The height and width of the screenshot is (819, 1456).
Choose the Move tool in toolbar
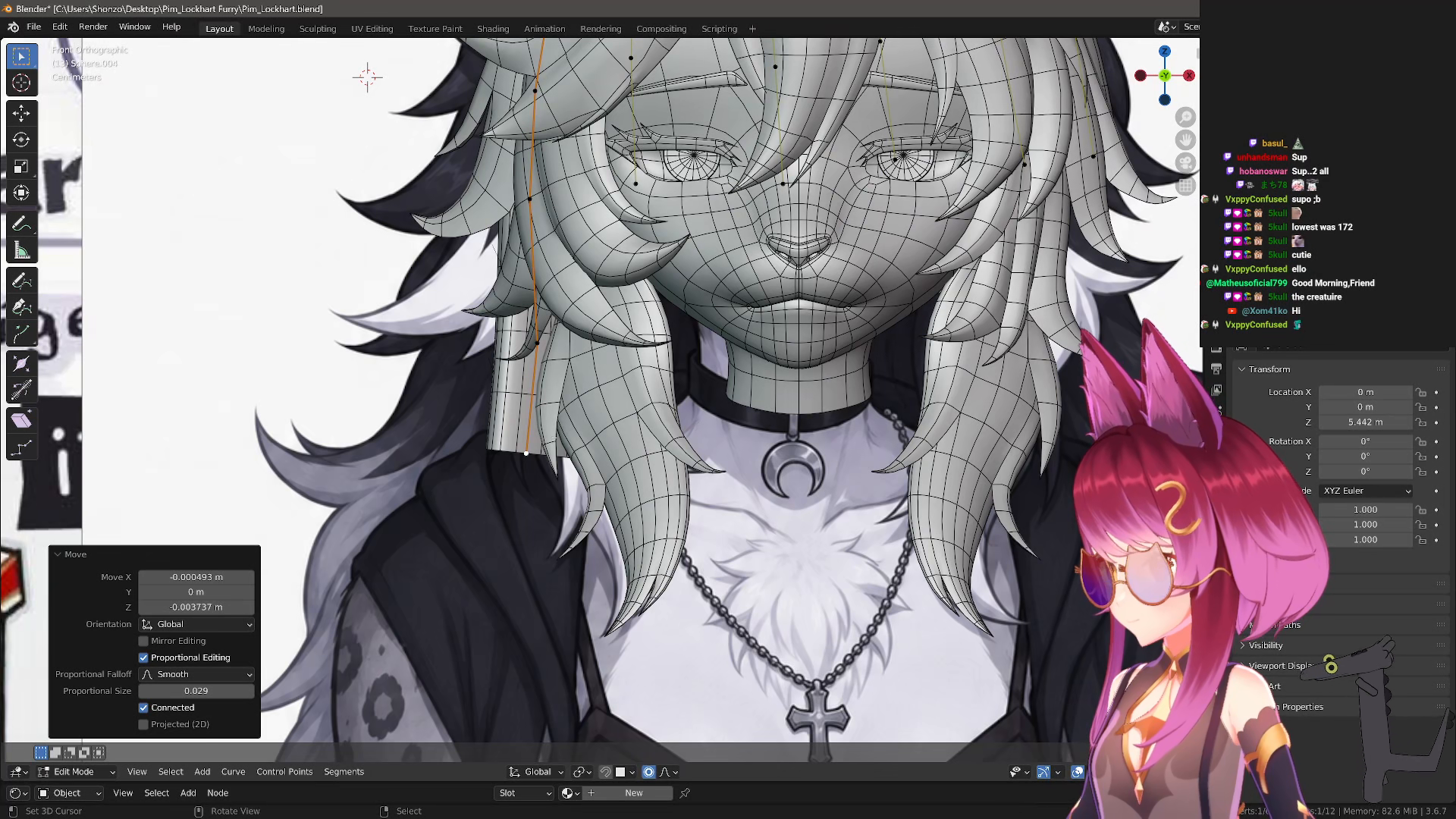click(21, 113)
